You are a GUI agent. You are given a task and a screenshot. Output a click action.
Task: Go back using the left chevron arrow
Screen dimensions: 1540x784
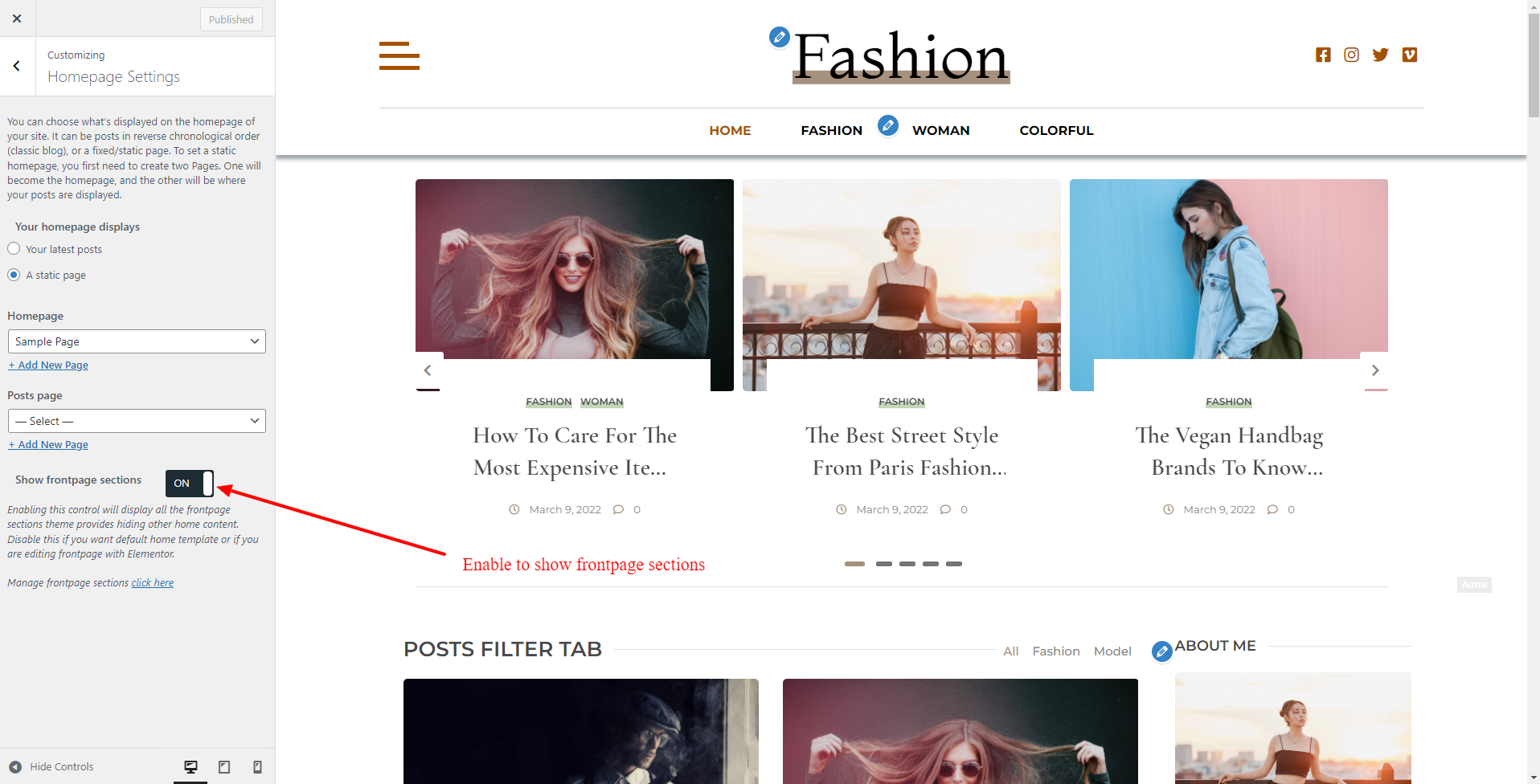[17, 67]
